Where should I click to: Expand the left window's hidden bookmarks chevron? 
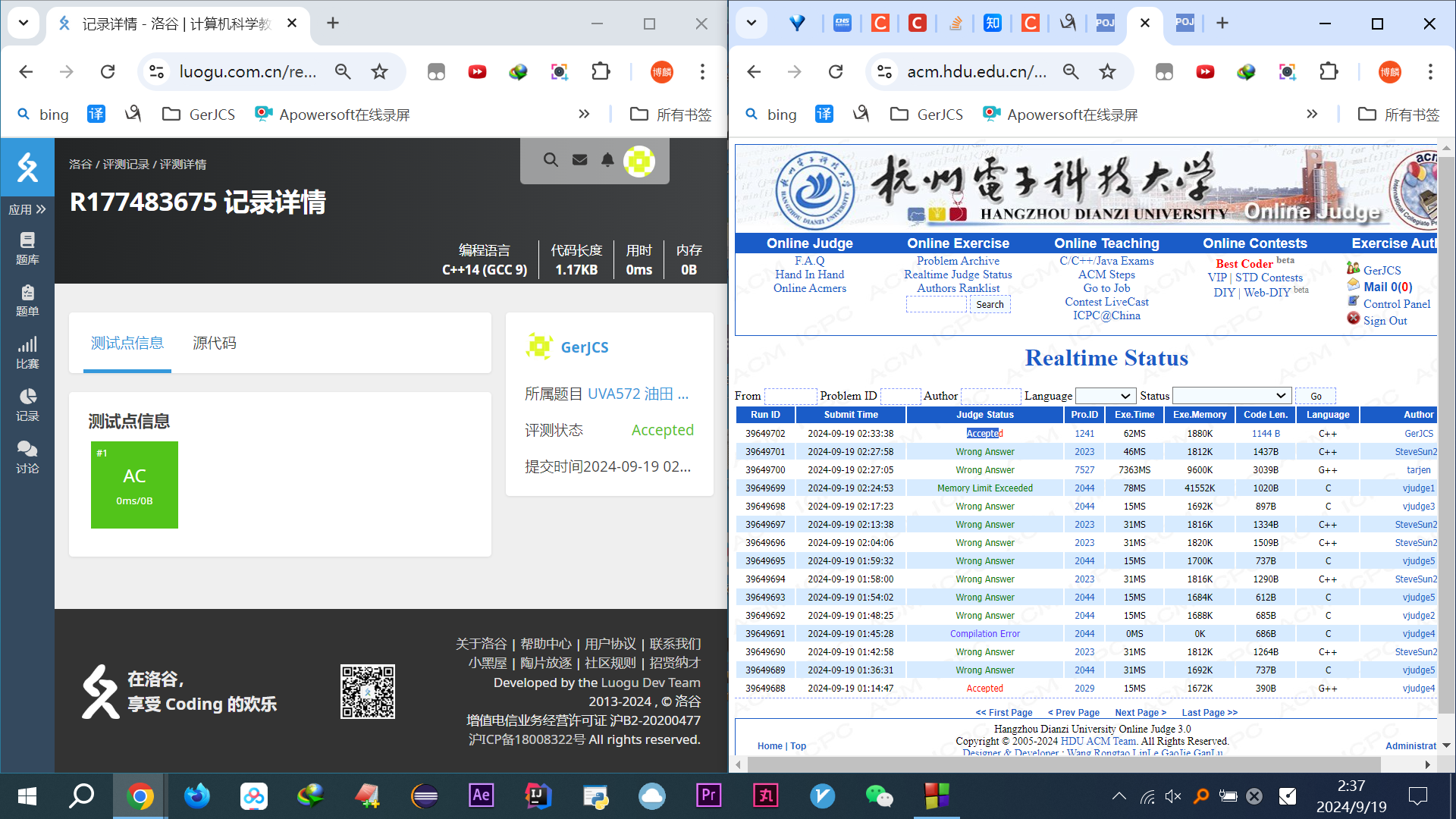(584, 115)
